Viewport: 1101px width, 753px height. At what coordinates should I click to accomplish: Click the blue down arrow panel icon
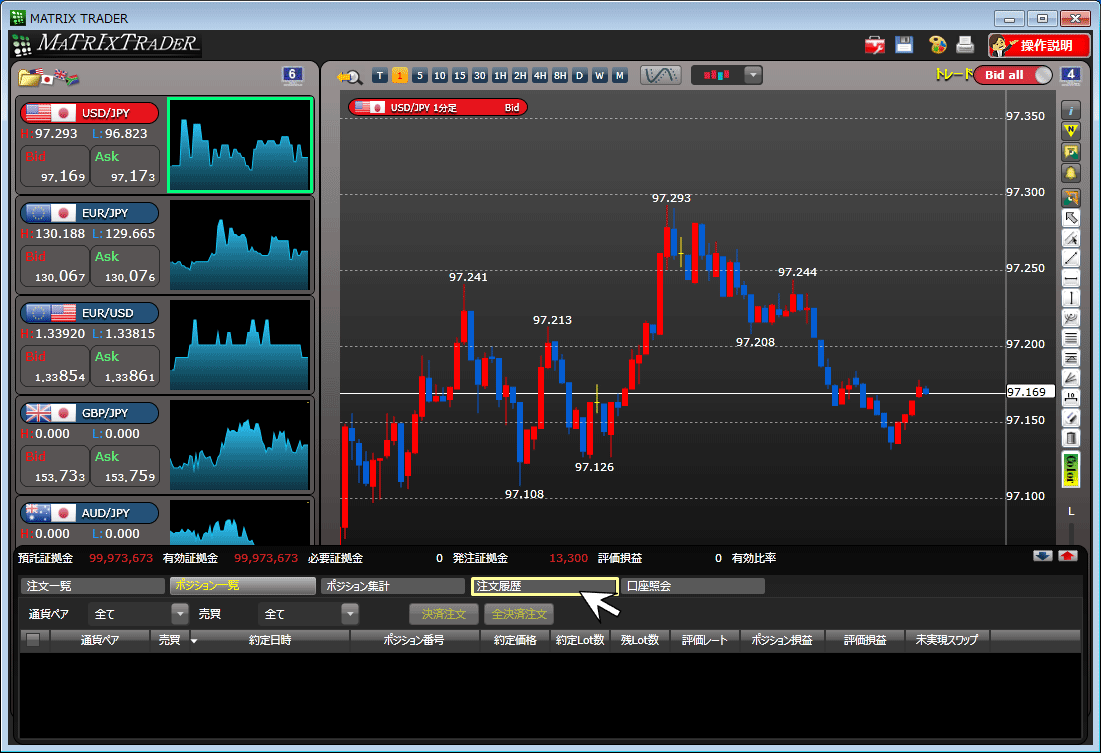(1043, 556)
